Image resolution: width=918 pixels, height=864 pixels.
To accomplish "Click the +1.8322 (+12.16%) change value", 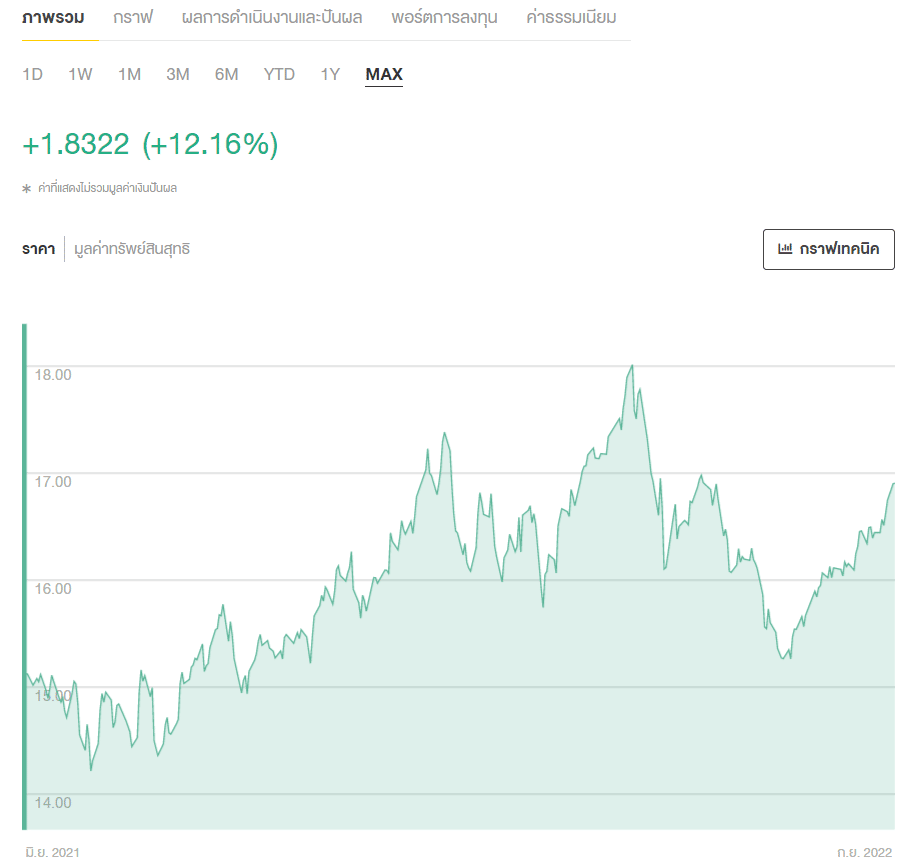I will pyautogui.click(x=150, y=145).
